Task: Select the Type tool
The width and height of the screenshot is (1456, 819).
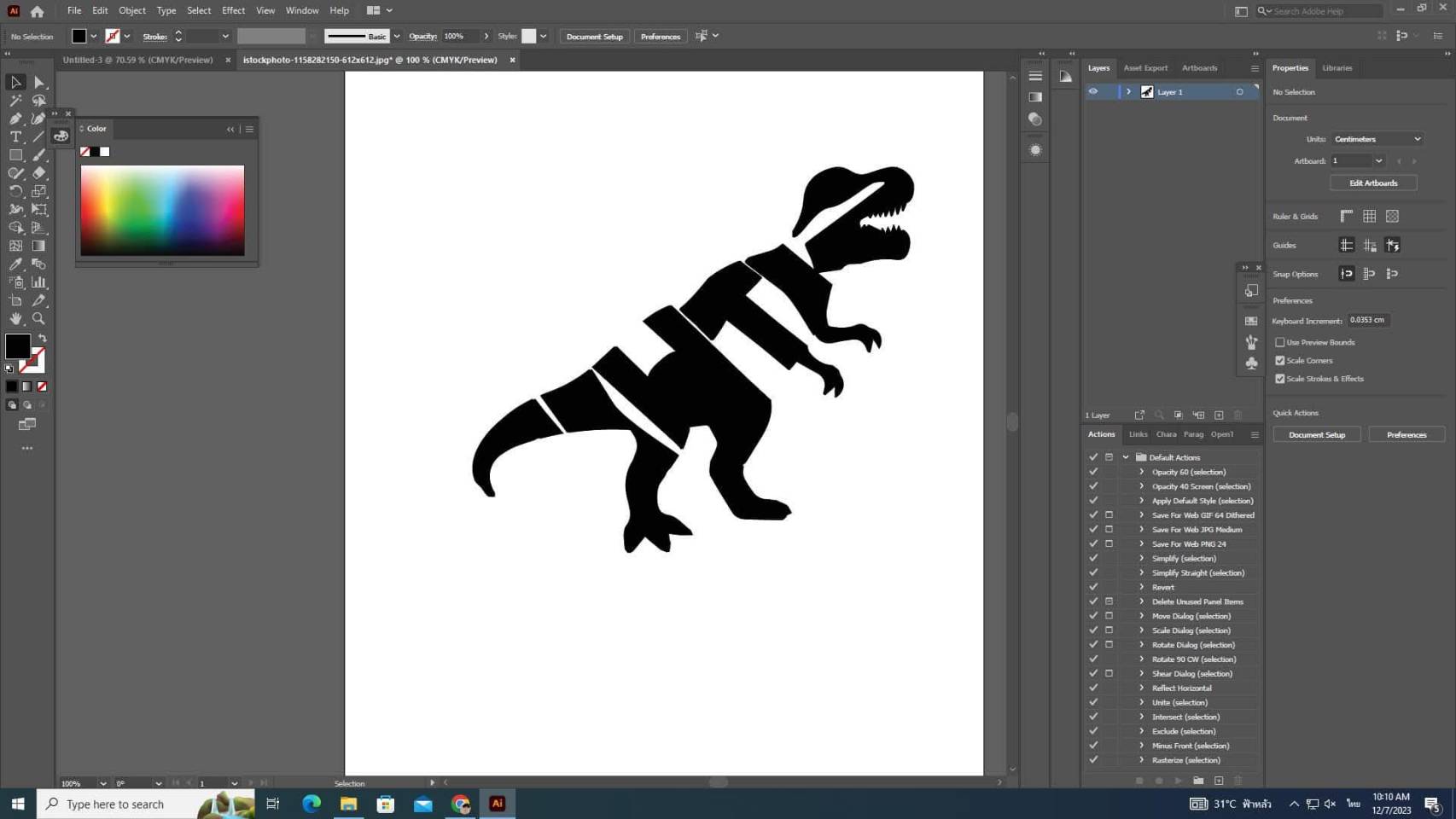Action: pyautogui.click(x=15, y=136)
